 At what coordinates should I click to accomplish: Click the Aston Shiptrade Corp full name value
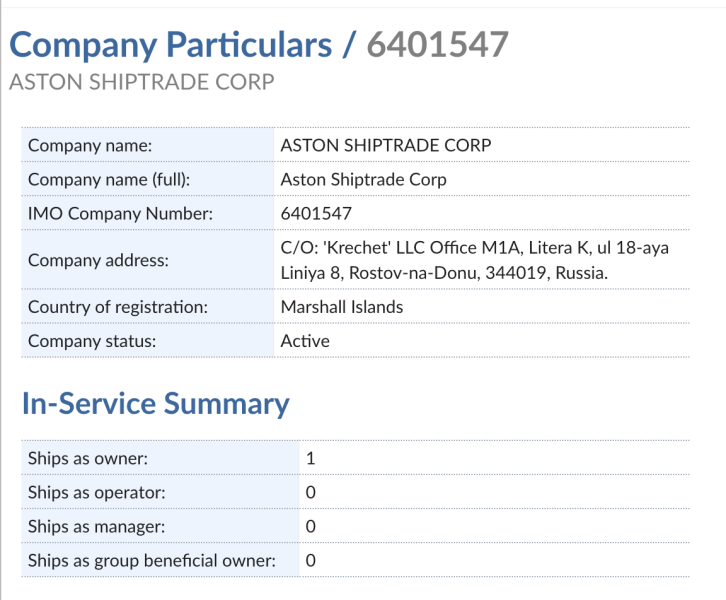[363, 180]
